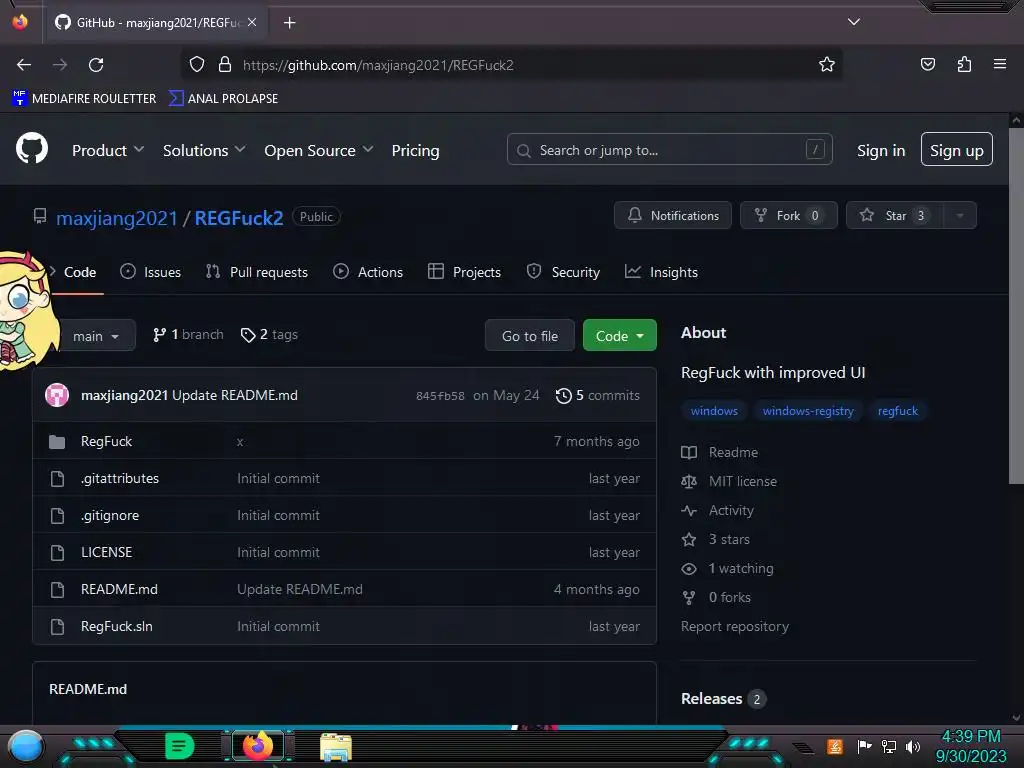
Task: Switch to the Code tab
Action: 80,272
